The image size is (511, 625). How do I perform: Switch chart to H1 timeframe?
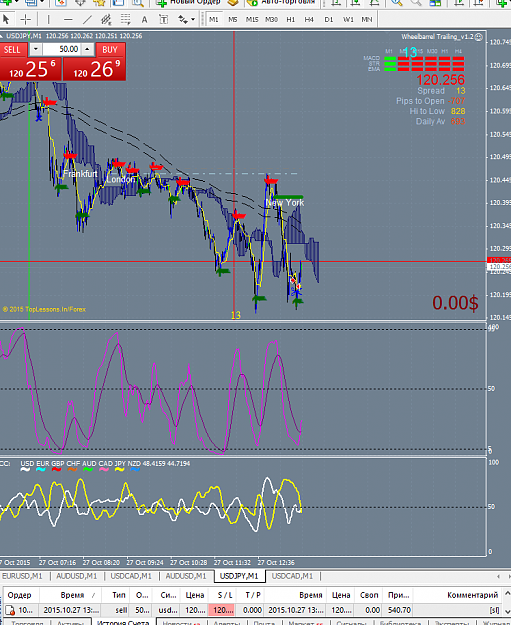pos(291,19)
